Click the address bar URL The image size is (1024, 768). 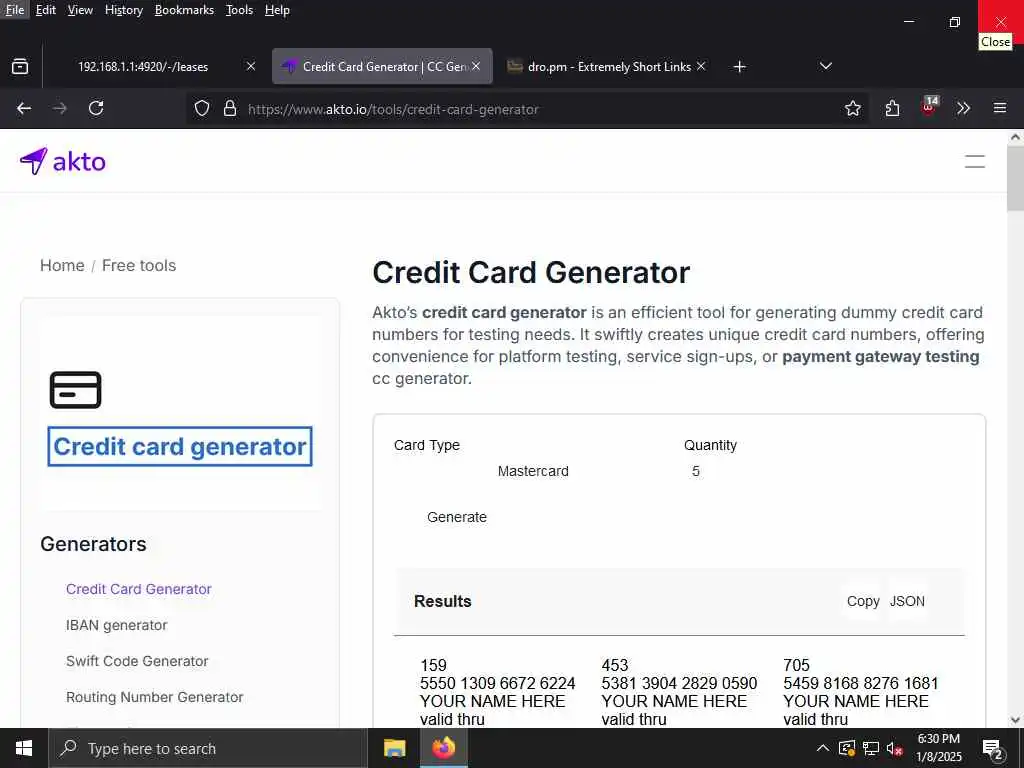point(393,109)
